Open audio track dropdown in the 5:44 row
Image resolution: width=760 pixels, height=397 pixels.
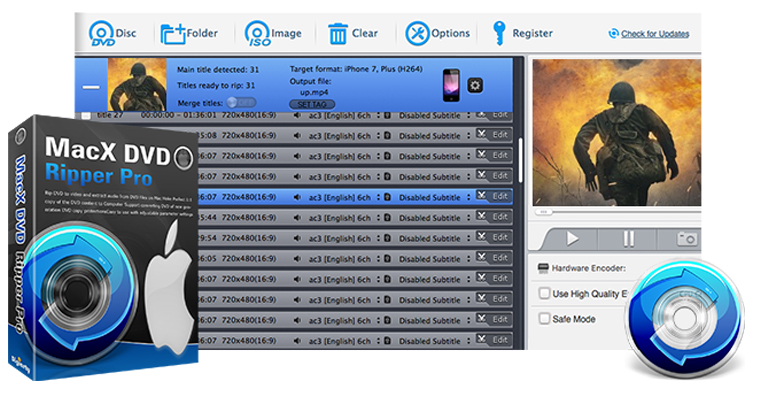pos(379,218)
